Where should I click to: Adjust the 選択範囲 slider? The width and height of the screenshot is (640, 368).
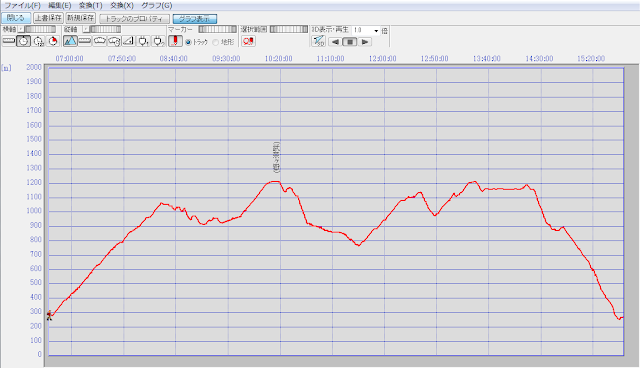pos(289,29)
